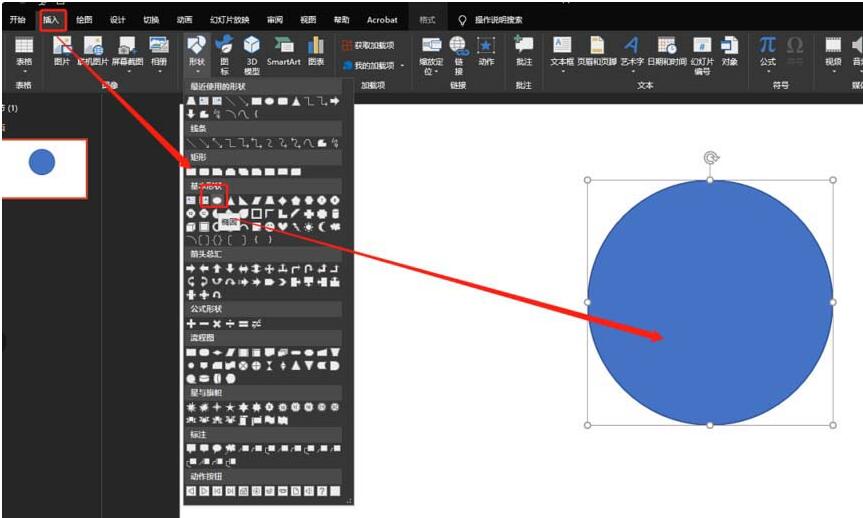Open the 设计 Design tab

pyautogui.click(x=117, y=19)
